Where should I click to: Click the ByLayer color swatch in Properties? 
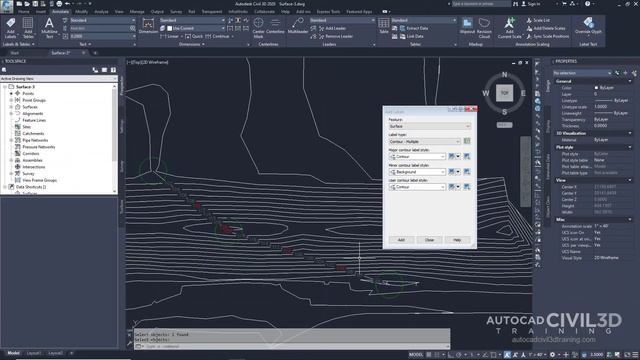click(596, 88)
